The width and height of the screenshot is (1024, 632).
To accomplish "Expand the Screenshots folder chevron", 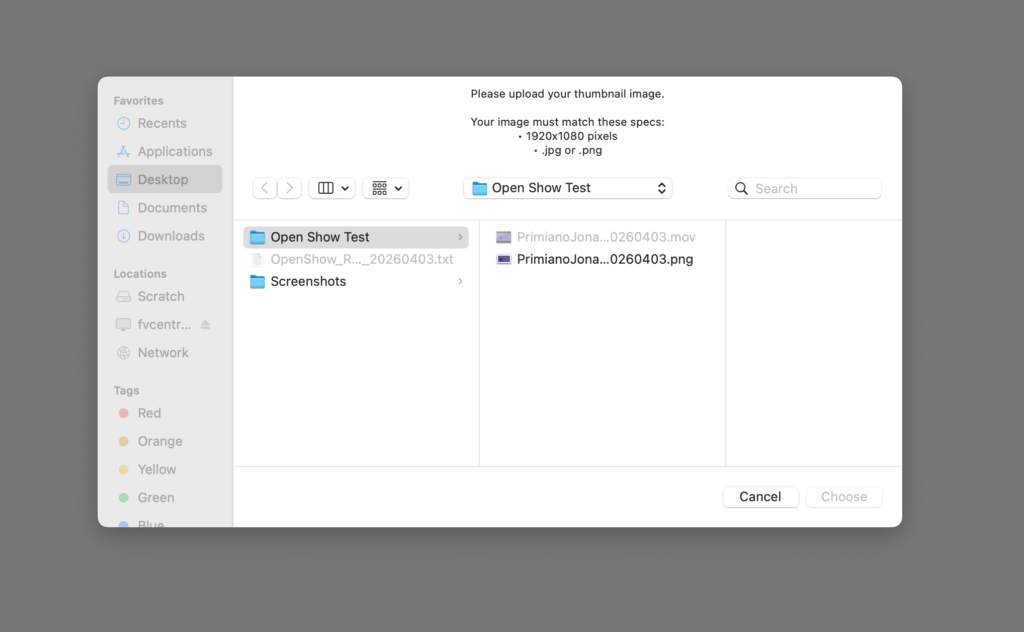I will pos(460,281).
